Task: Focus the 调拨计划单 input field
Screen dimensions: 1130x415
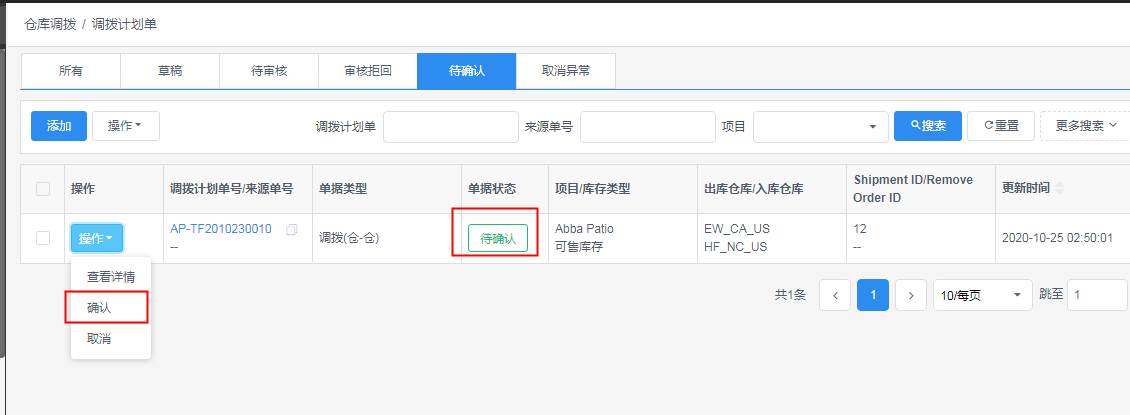Action: point(450,127)
